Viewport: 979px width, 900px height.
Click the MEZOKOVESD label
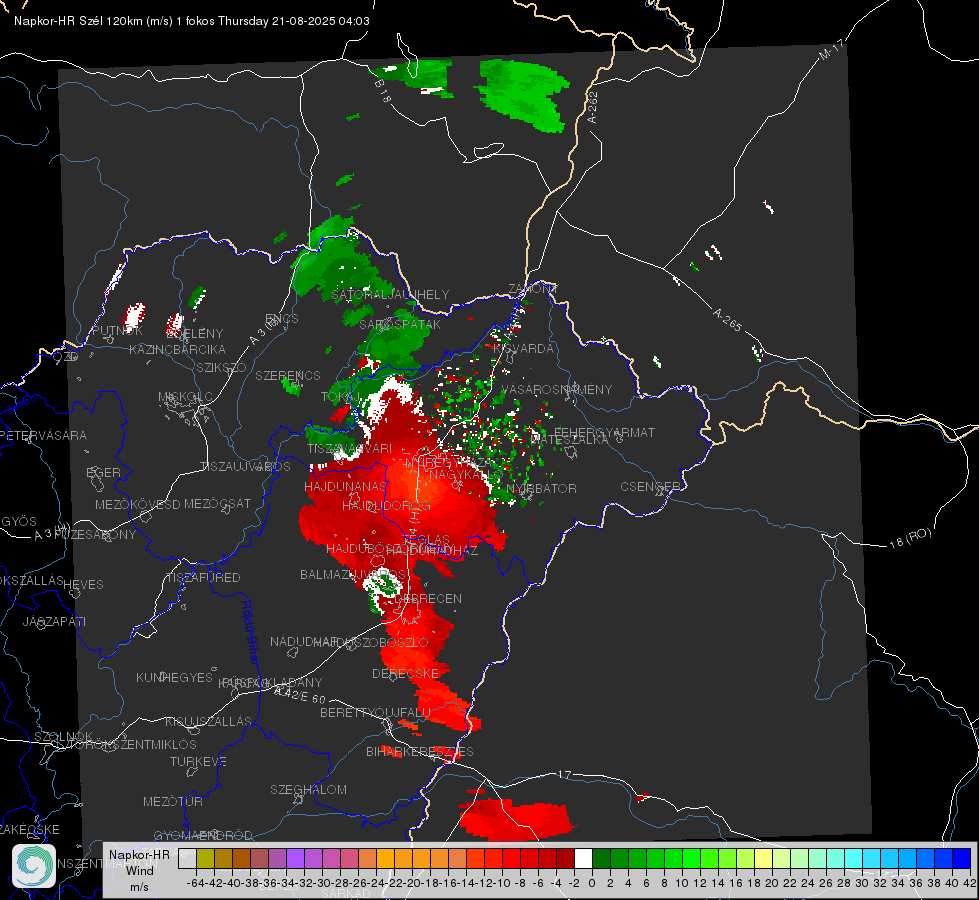coord(137,504)
